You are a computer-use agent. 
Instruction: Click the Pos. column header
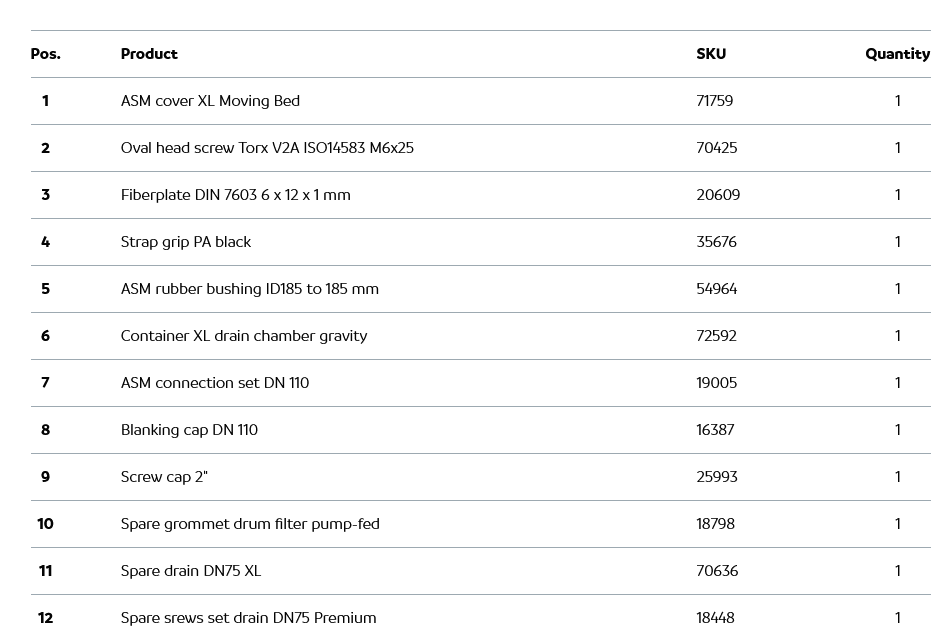coord(46,54)
